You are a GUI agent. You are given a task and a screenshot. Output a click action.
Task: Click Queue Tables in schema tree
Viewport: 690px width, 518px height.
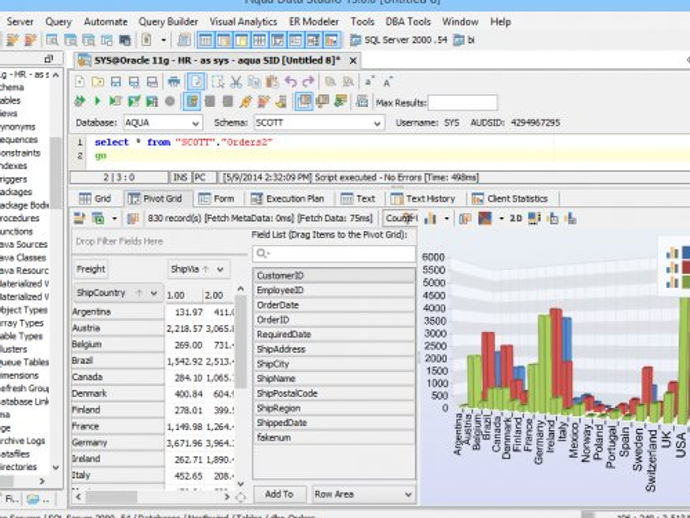coord(25,362)
